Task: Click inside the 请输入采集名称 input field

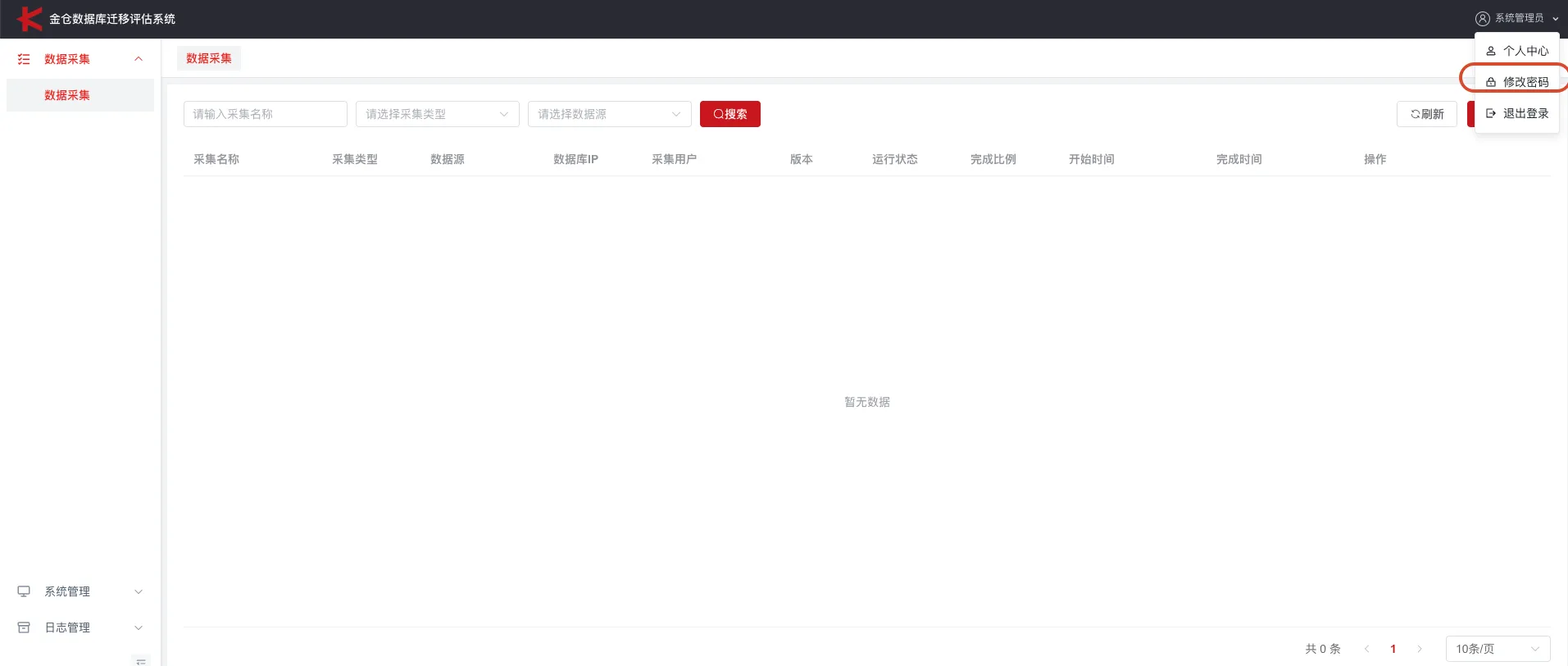Action: pos(266,114)
